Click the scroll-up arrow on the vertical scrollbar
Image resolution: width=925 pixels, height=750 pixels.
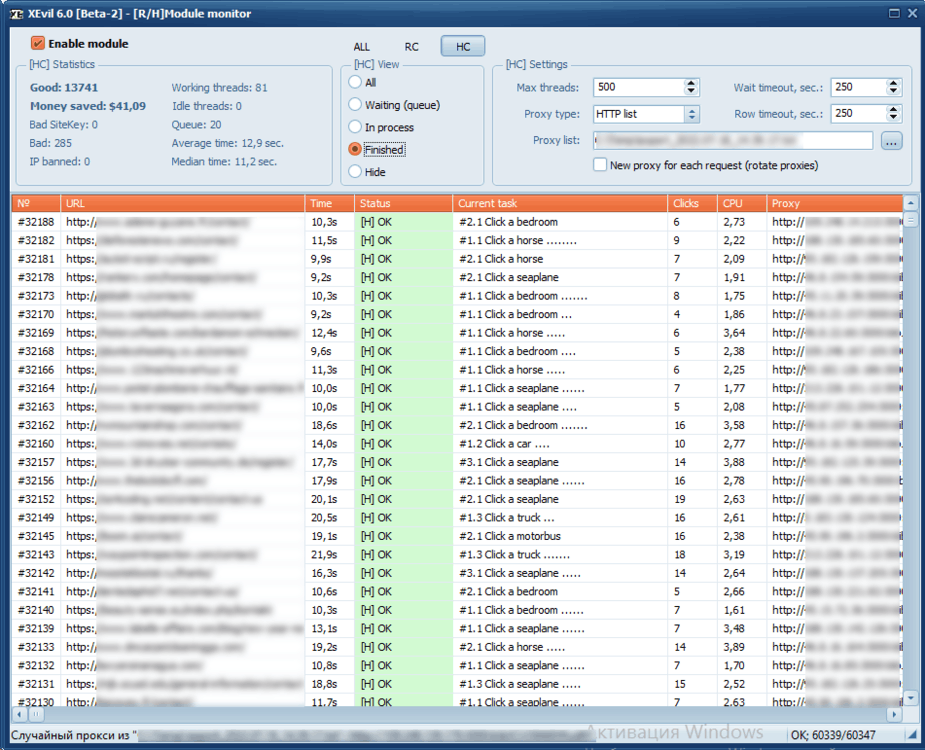click(x=910, y=203)
